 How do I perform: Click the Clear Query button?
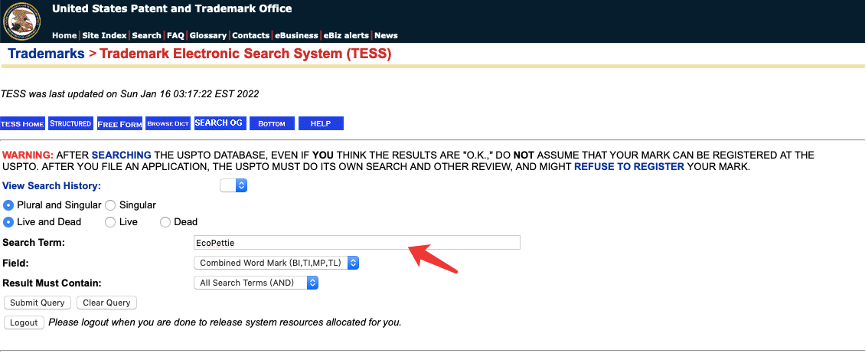coord(107,303)
